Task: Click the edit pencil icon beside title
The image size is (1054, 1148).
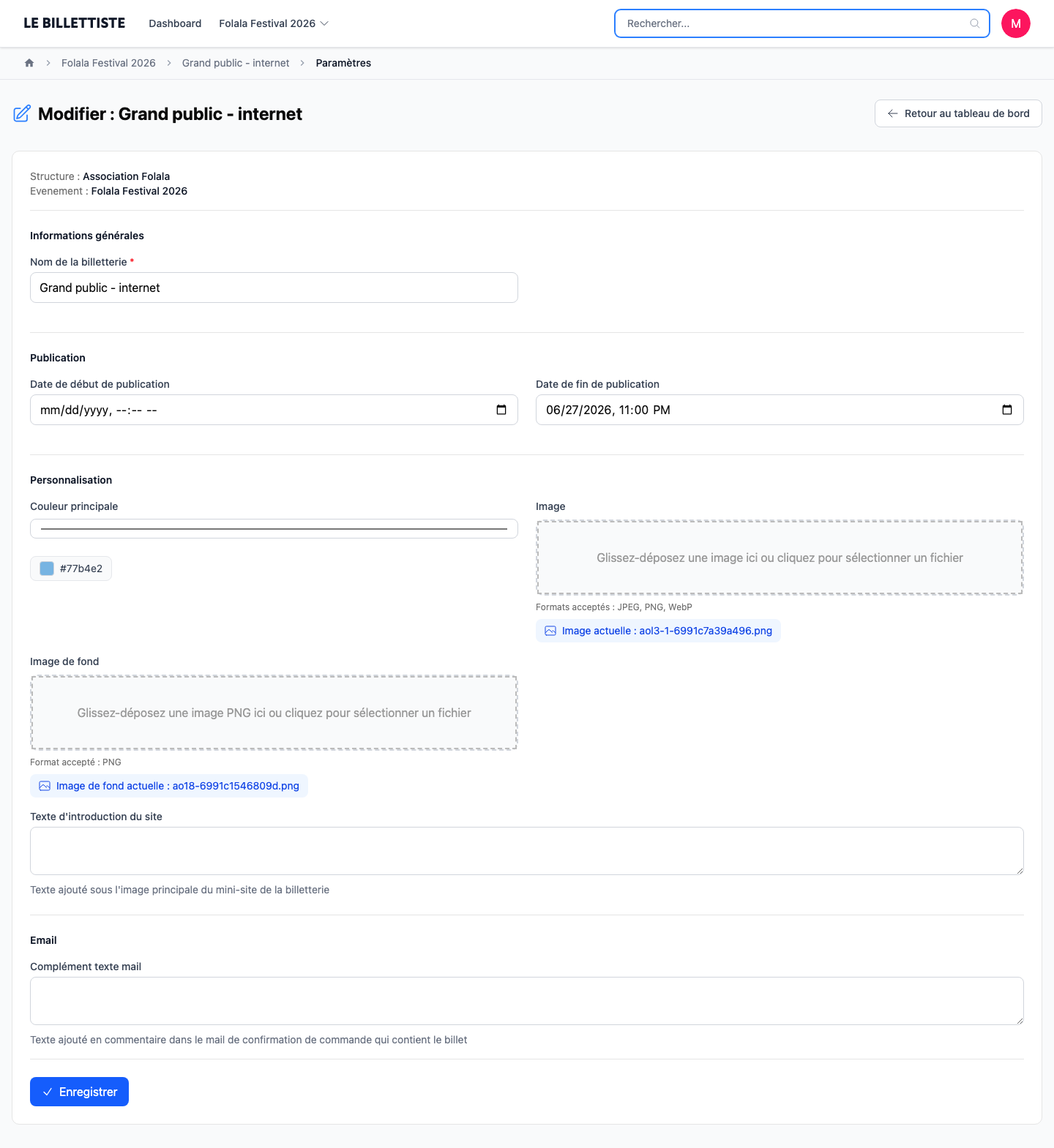Action: point(22,113)
